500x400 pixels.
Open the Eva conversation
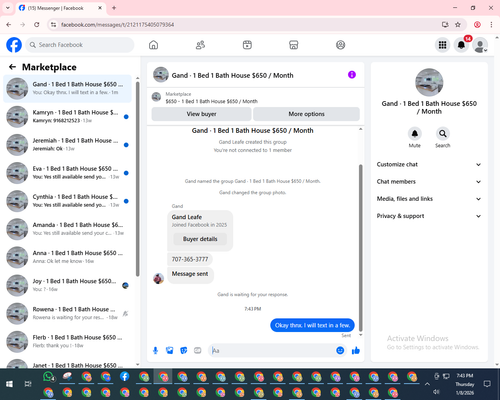tap(67, 173)
